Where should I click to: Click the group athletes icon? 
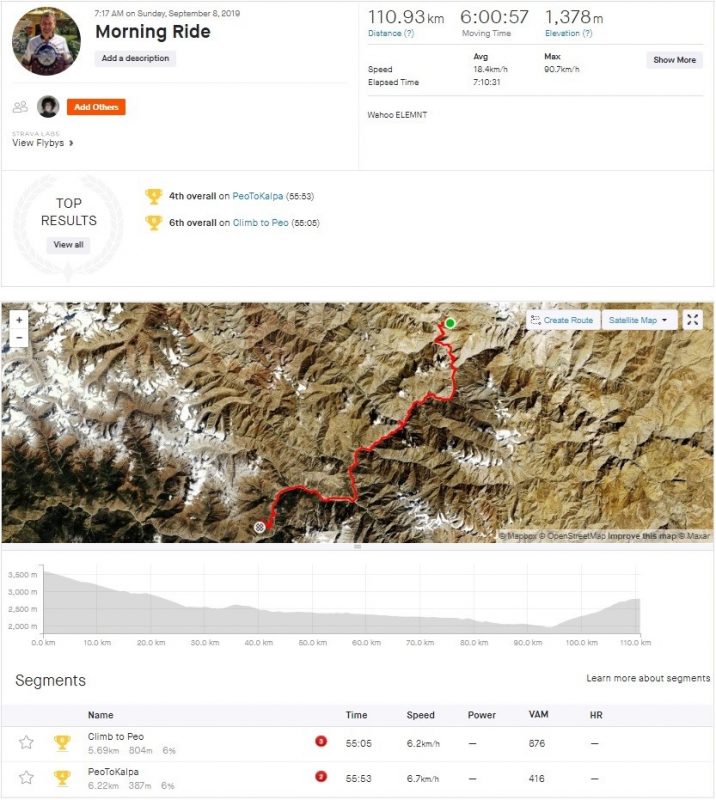(x=20, y=107)
